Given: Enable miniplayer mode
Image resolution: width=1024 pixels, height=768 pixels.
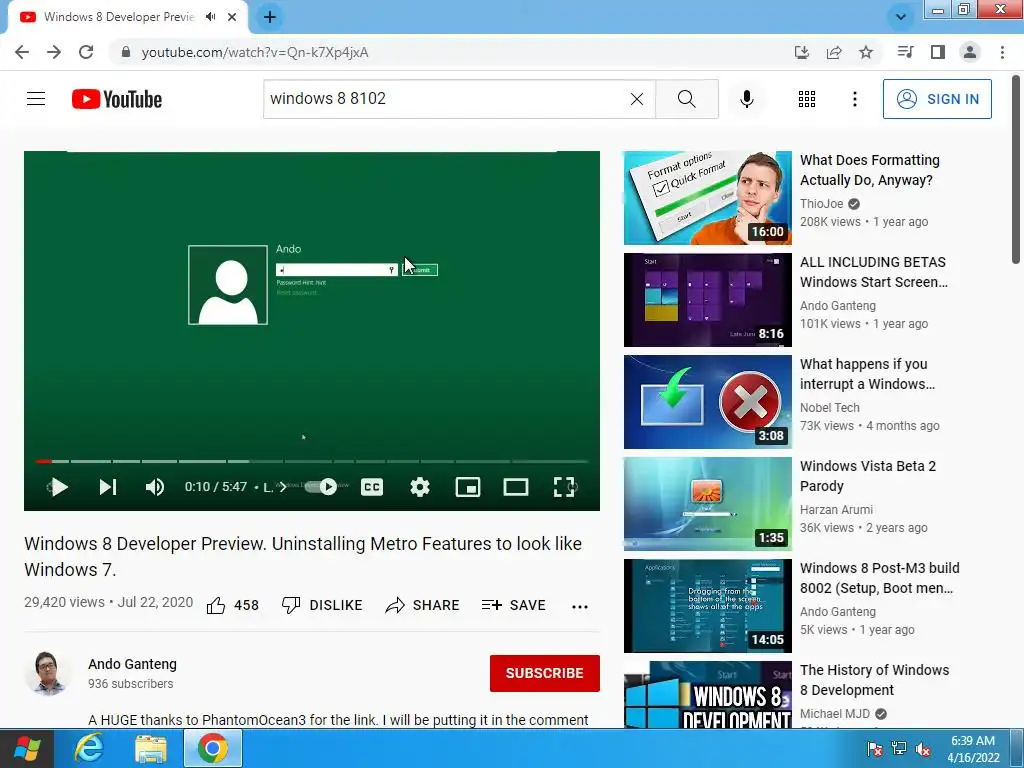Looking at the screenshot, I should coord(468,487).
